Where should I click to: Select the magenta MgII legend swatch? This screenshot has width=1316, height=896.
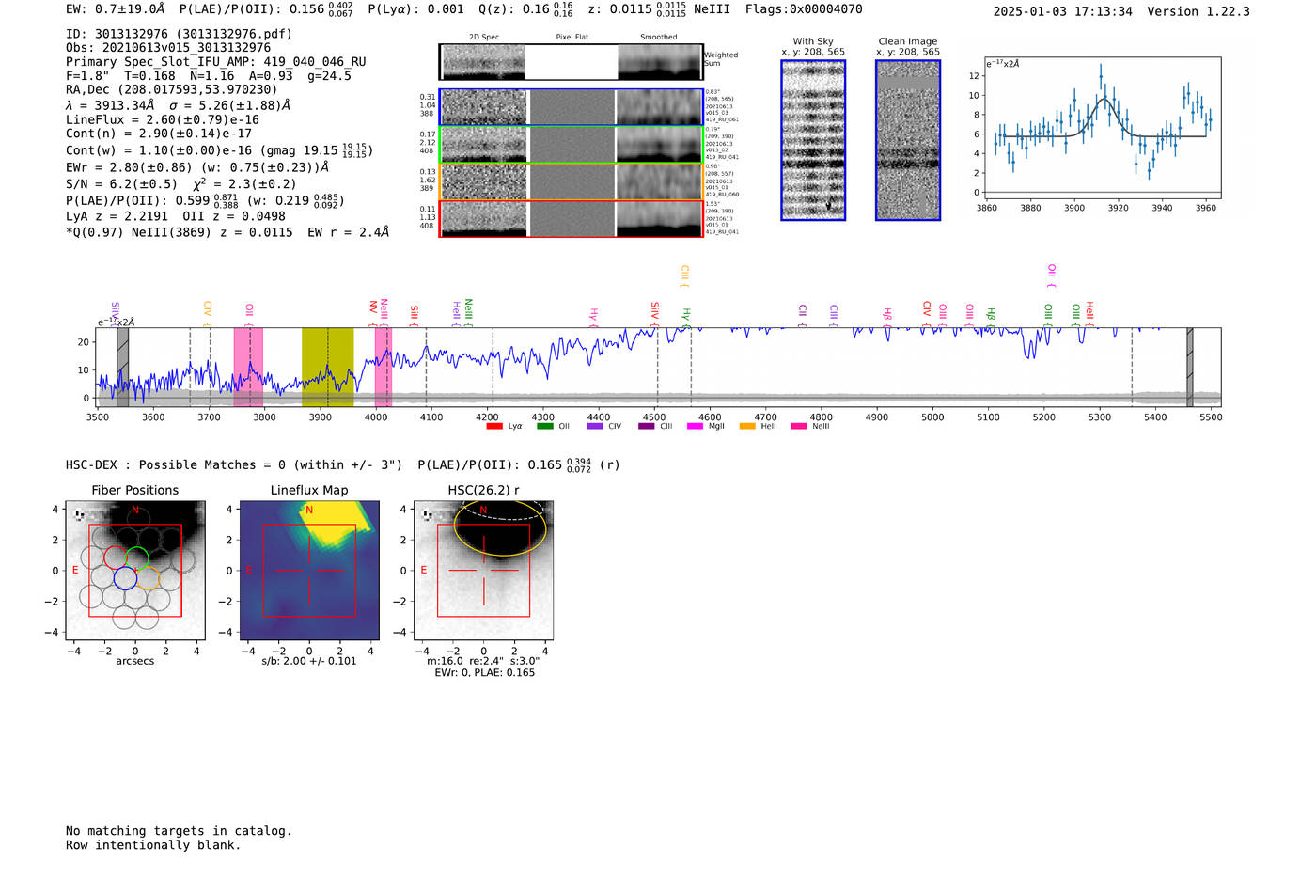[x=696, y=427]
